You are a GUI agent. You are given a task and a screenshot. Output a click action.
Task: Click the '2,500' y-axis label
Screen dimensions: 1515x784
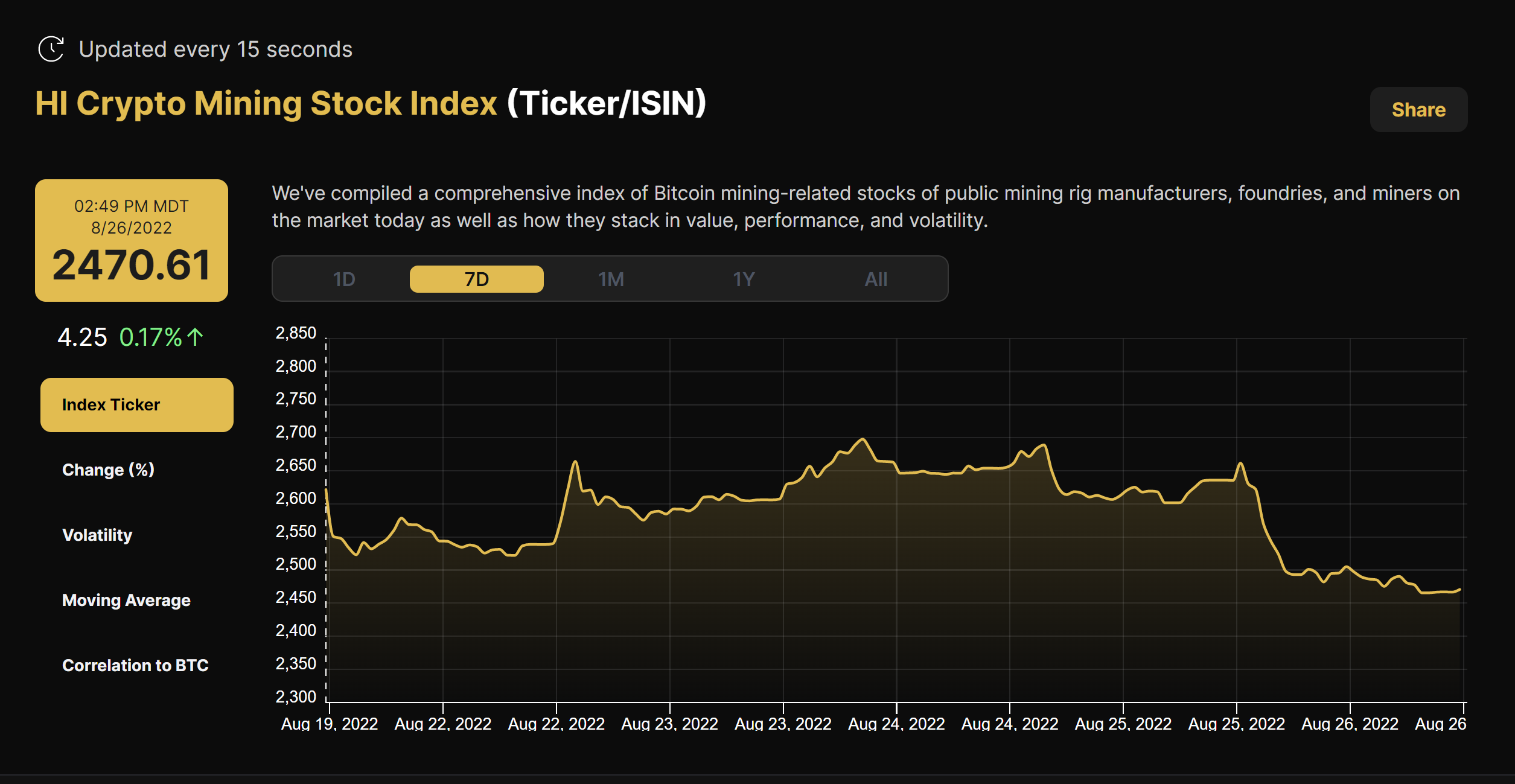point(296,564)
